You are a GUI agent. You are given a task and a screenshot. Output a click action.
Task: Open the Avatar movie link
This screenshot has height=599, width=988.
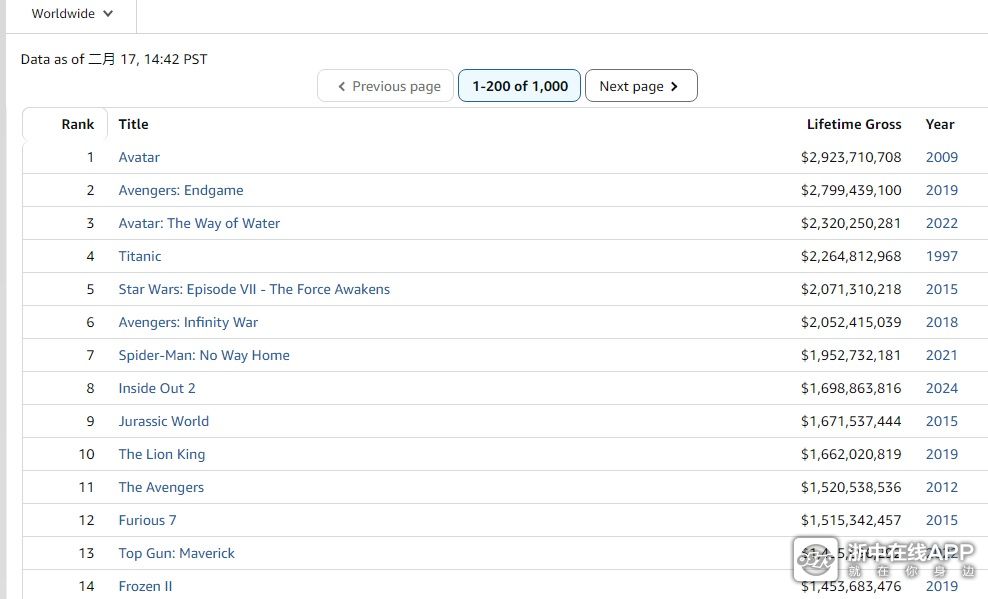pyautogui.click(x=139, y=157)
